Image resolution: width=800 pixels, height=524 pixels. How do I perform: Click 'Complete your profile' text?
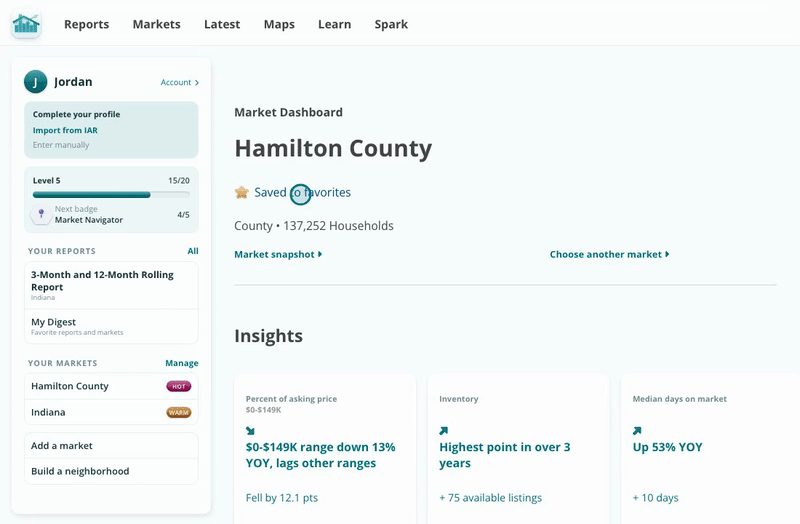pos(77,114)
